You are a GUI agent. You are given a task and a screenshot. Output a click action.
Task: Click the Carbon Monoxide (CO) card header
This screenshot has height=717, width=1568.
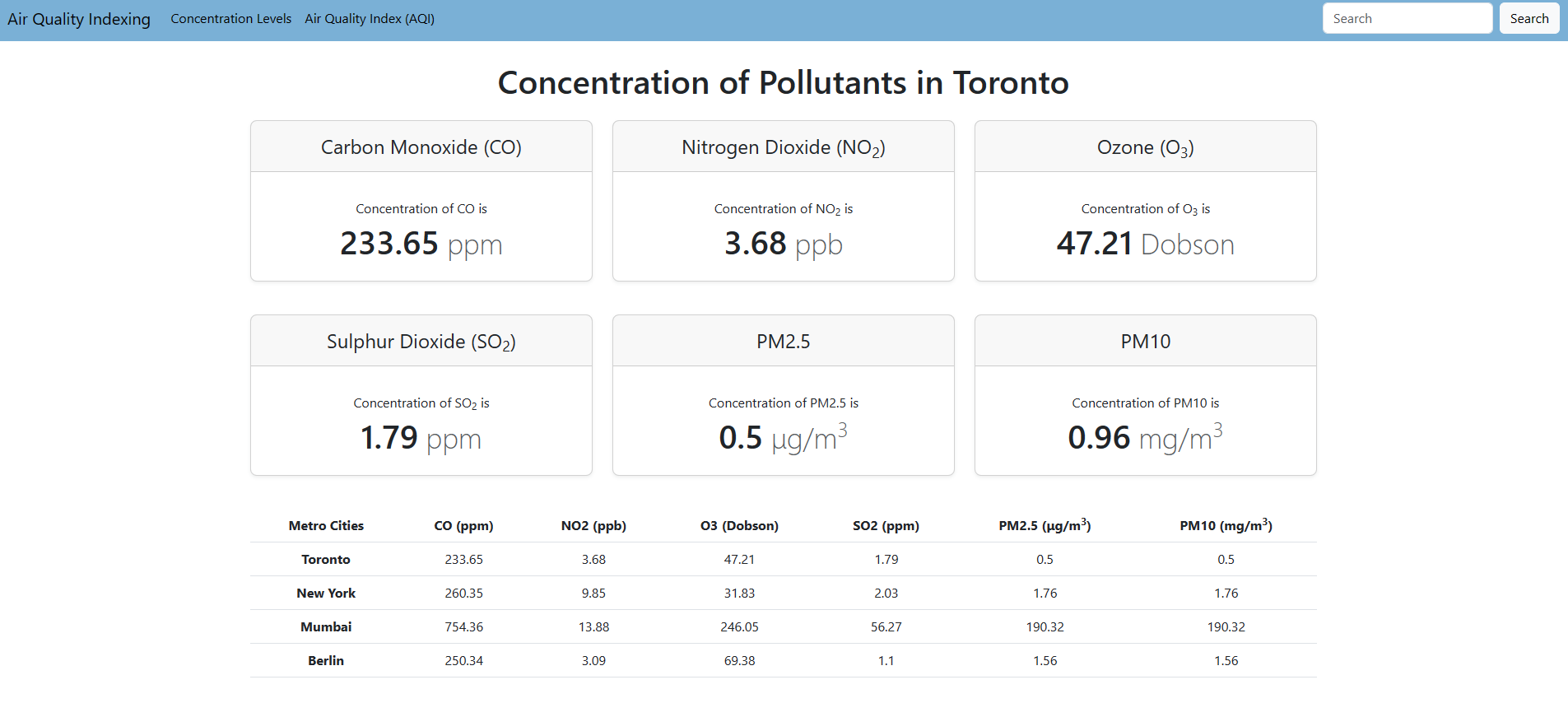pos(421,147)
